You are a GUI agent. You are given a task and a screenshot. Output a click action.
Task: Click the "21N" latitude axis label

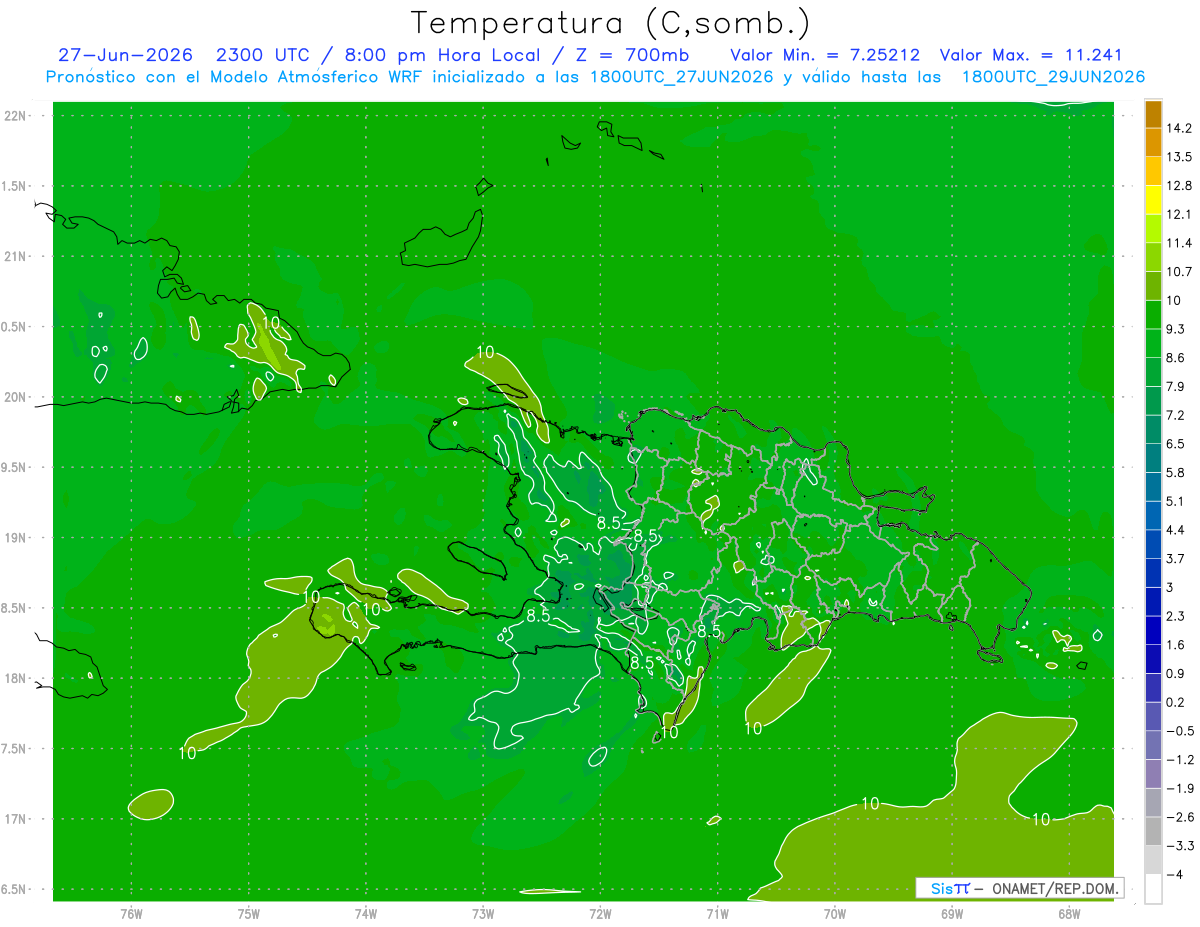click(x=16, y=256)
